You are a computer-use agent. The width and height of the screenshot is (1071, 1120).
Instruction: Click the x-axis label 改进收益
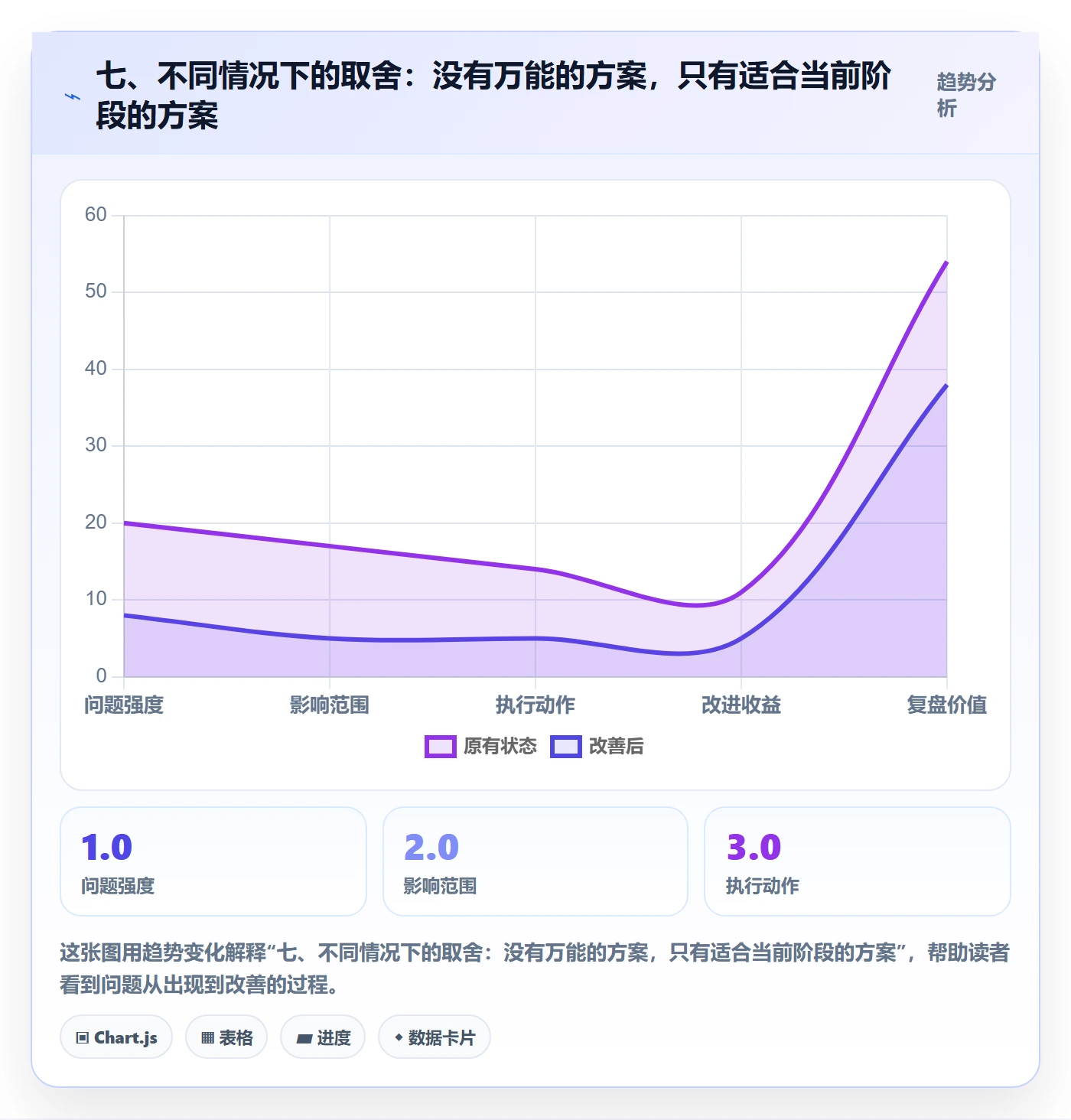(x=741, y=705)
